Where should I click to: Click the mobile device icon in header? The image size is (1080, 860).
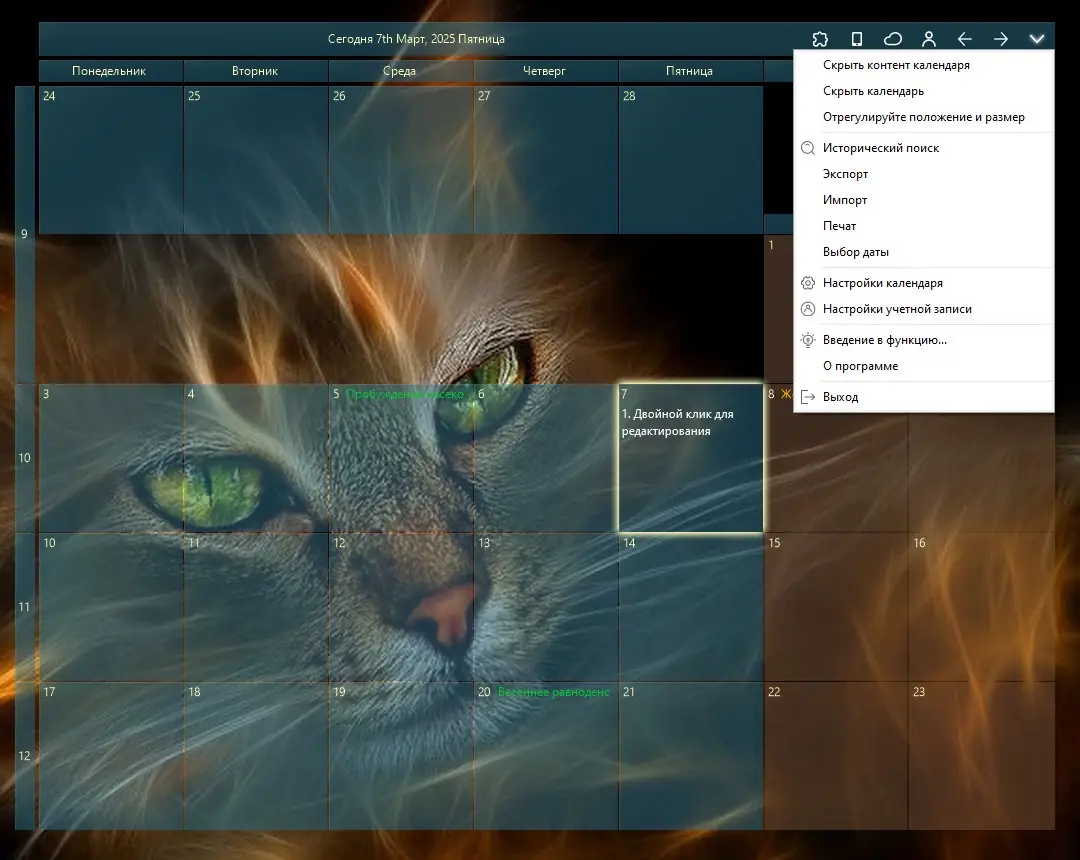pos(856,39)
